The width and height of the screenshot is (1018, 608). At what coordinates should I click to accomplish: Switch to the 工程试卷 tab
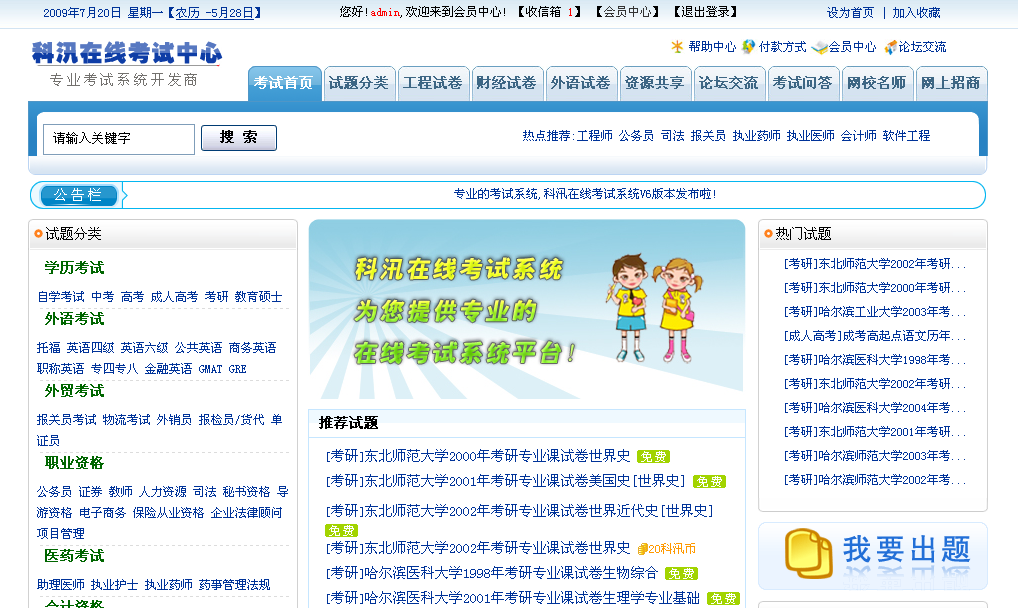432,83
